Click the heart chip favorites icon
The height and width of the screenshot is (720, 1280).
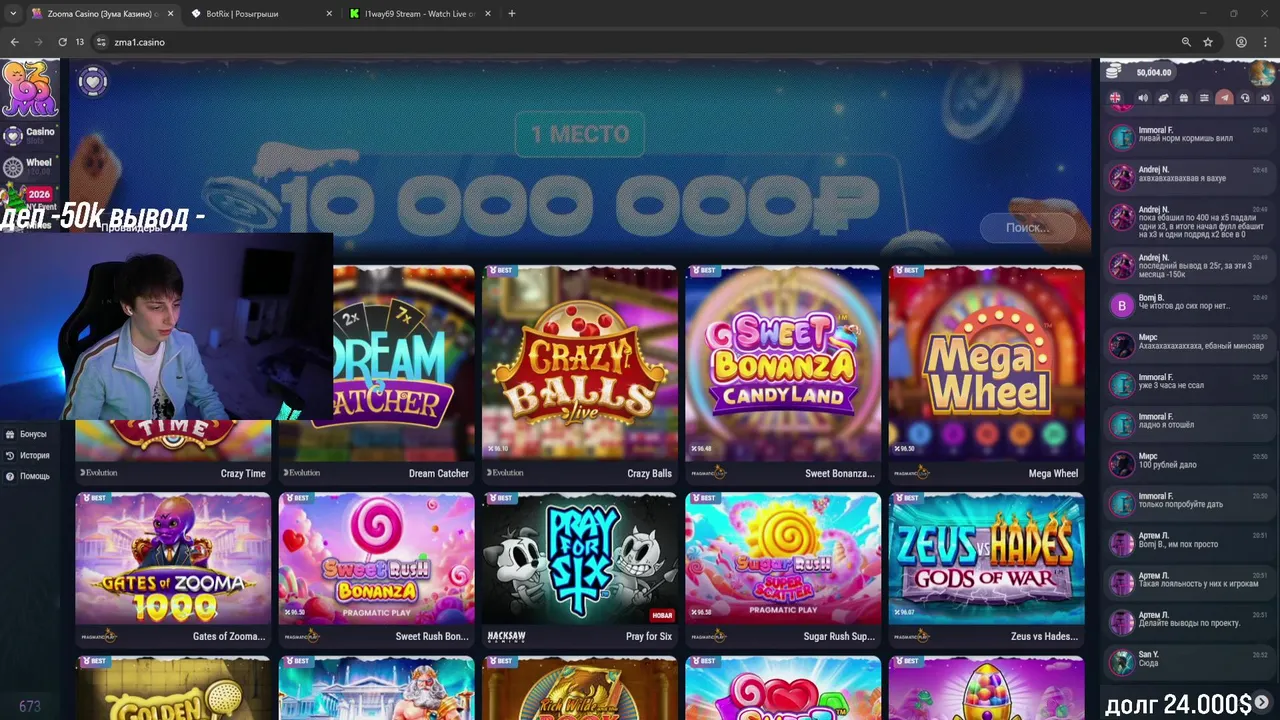[x=92, y=81]
